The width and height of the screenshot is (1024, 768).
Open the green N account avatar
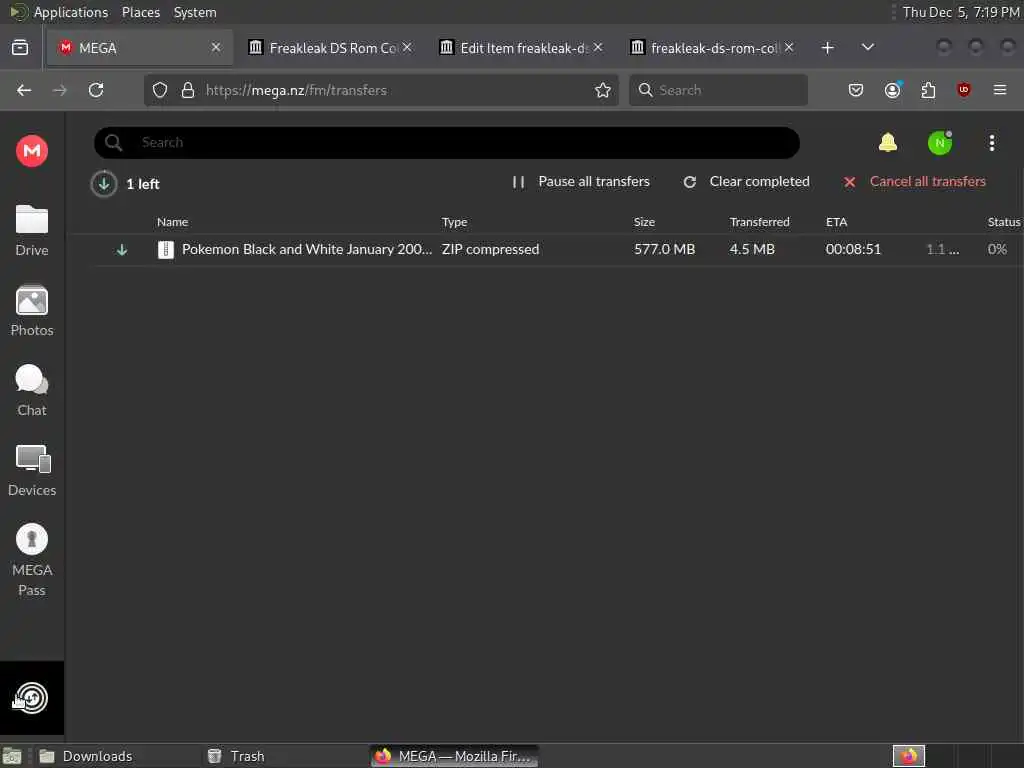point(940,143)
